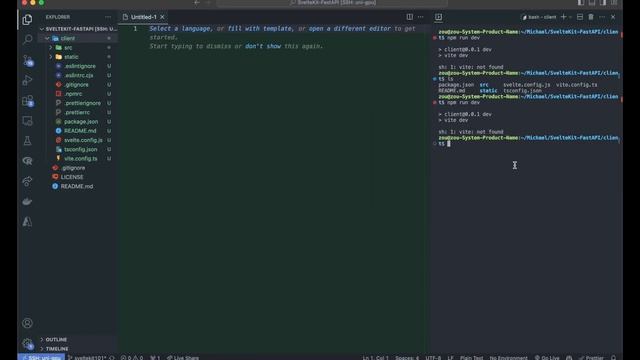Collapse the SVELTEKIT-FASTAPI workspace root
The height and width of the screenshot is (360, 640).
[x=42, y=29]
